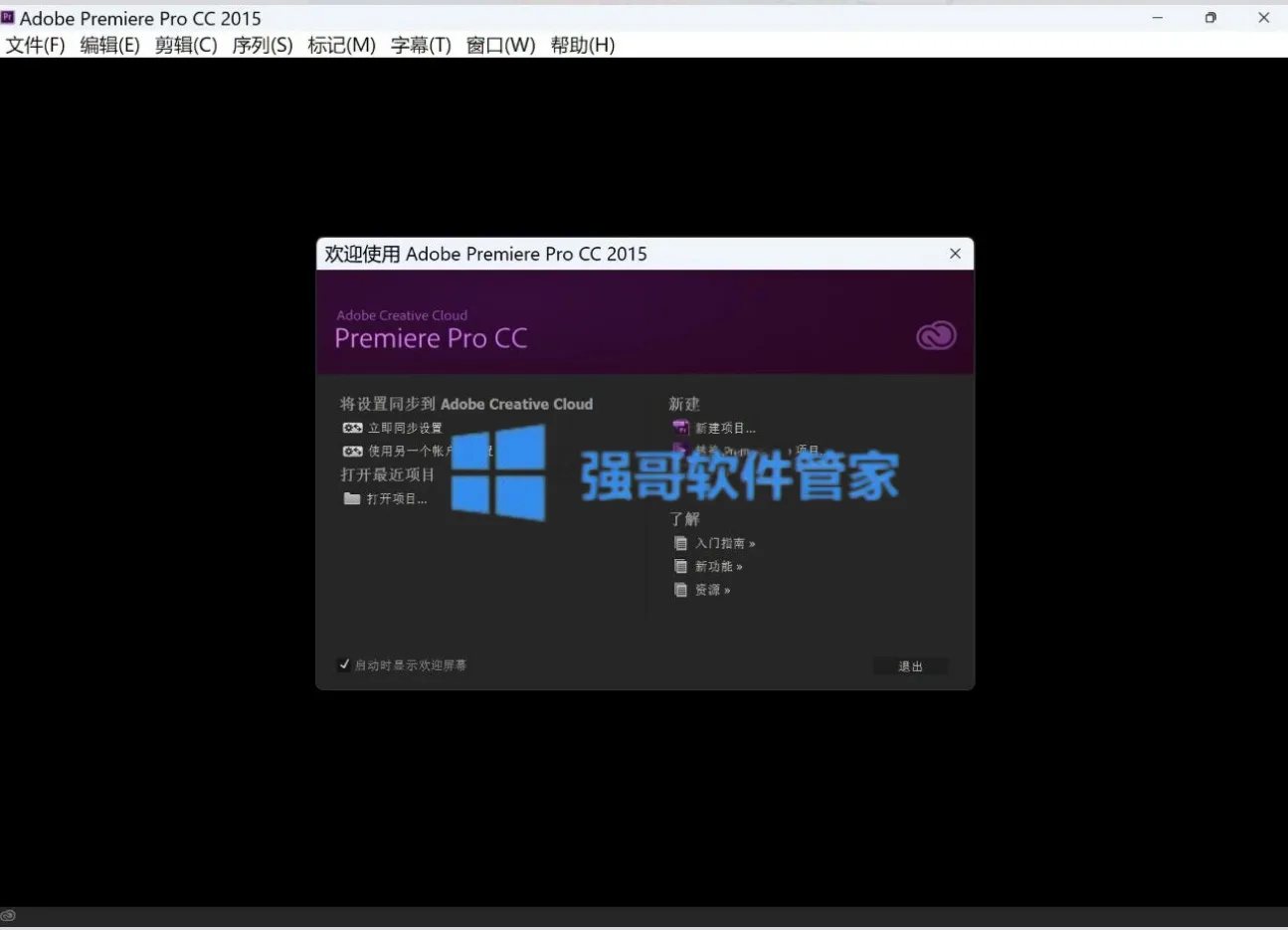The height and width of the screenshot is (930, 1288).
Task: Open the 标记(M) menu
Action: (341, 45)
